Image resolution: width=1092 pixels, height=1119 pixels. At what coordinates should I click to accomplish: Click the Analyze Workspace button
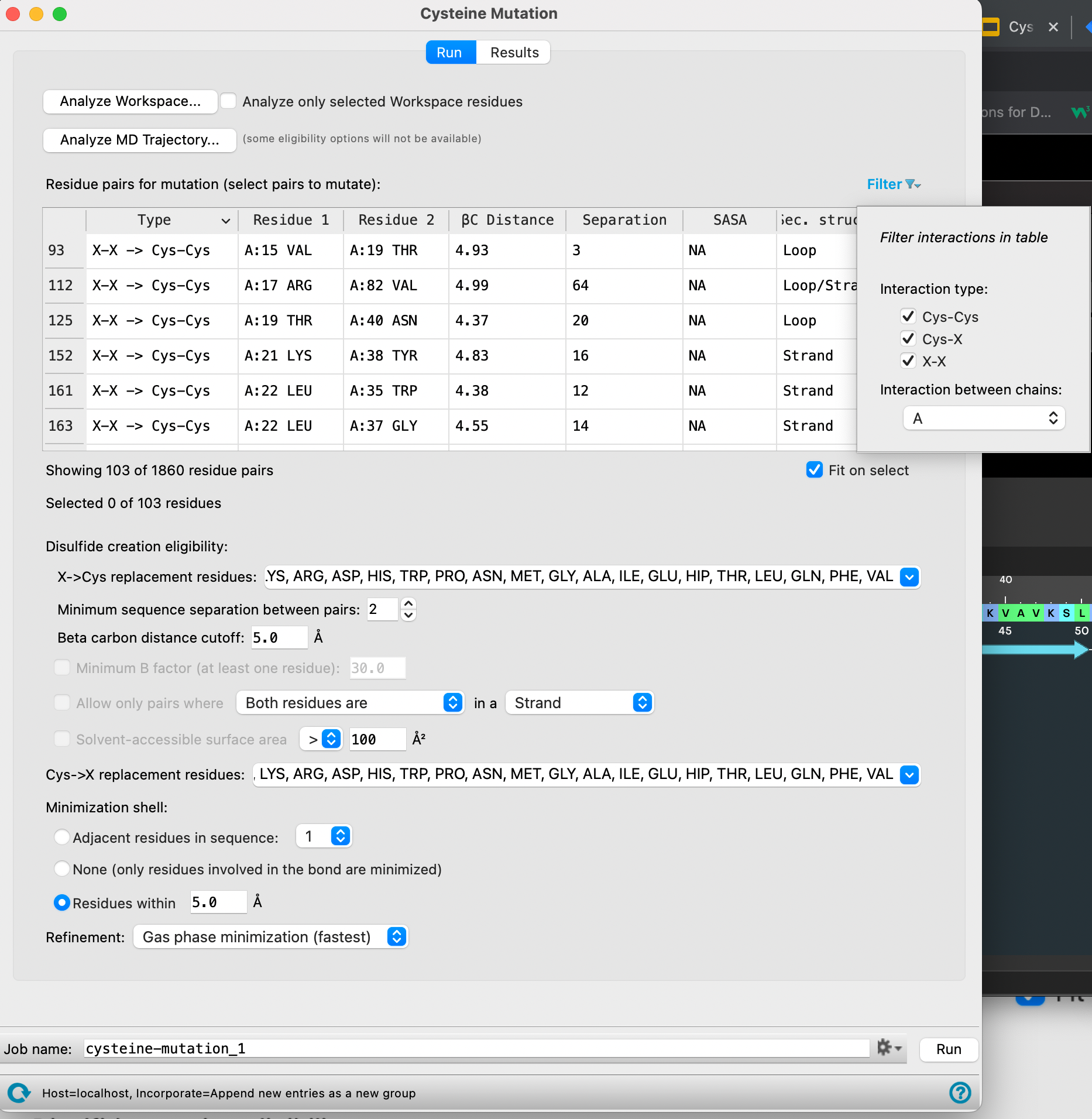point(130,101)
